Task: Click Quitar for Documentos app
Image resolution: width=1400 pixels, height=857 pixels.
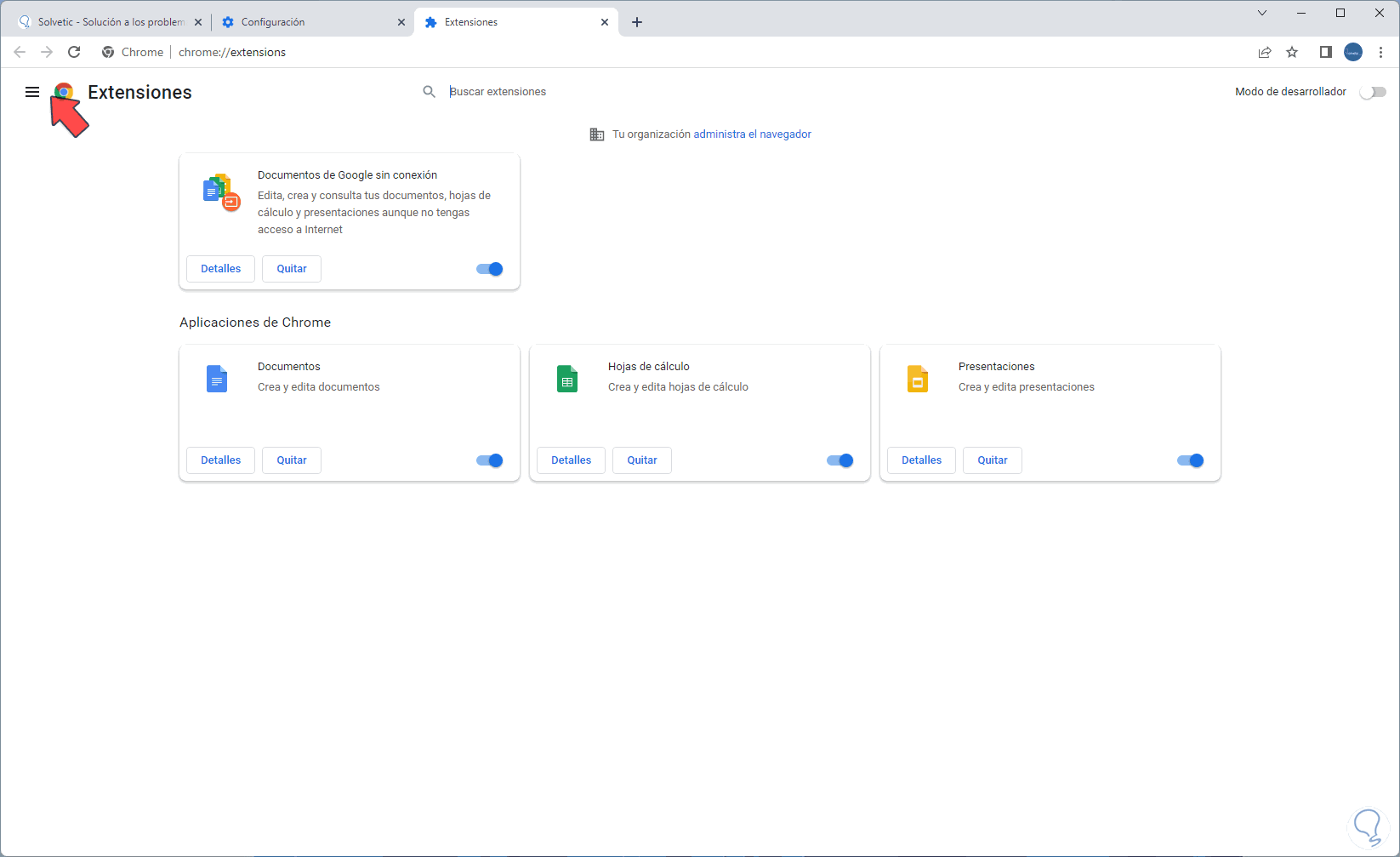Action: pyautogui.click(x=292, y=460)
